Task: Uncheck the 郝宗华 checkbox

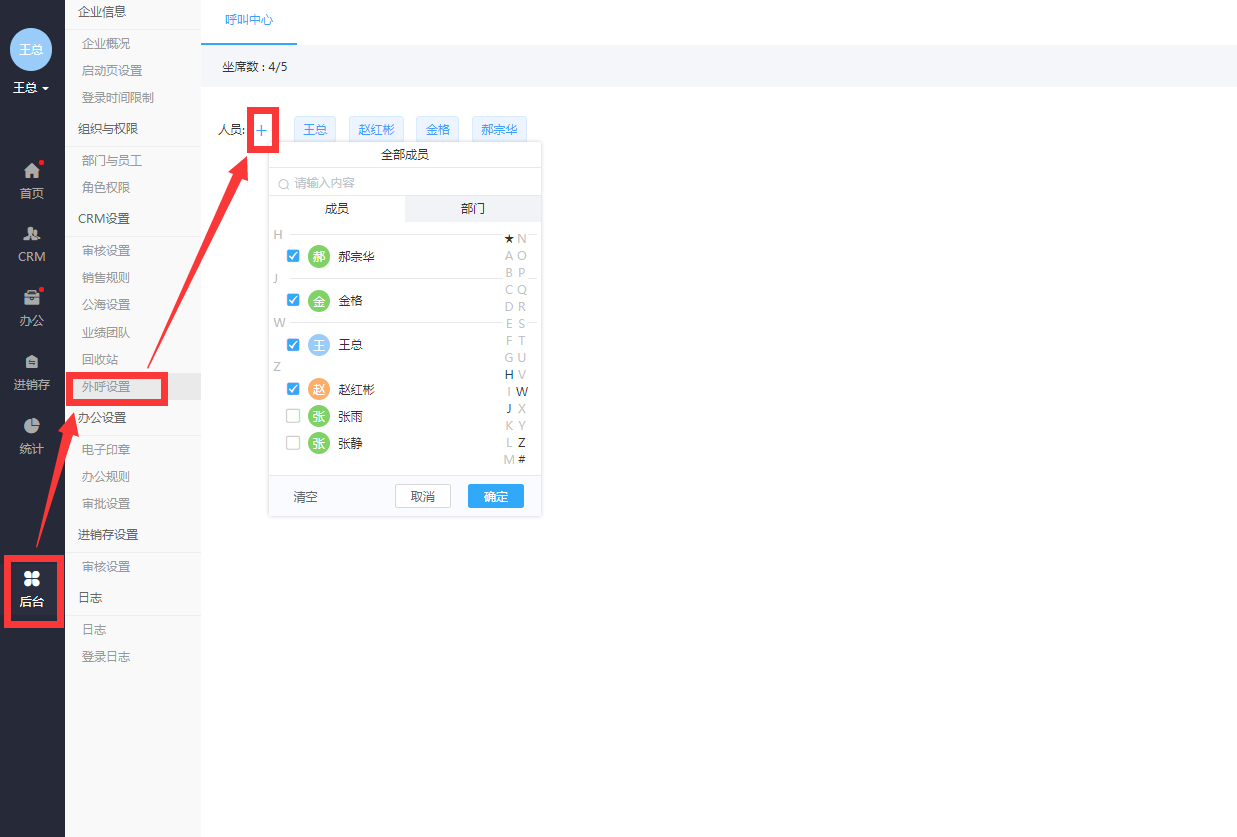Action: [x=293, y=256]
